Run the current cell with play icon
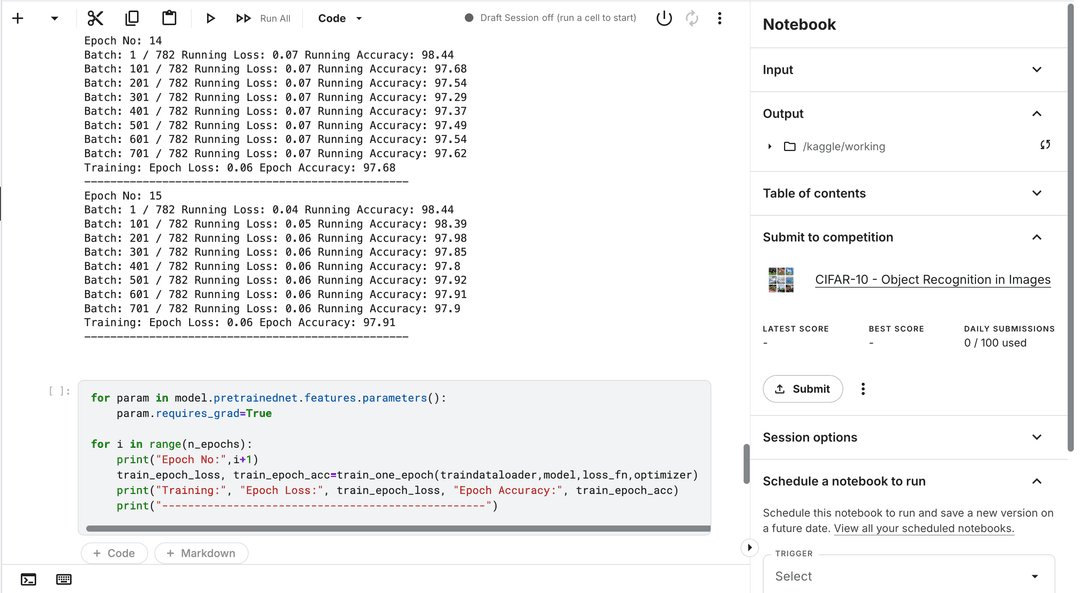 [210, 18]
